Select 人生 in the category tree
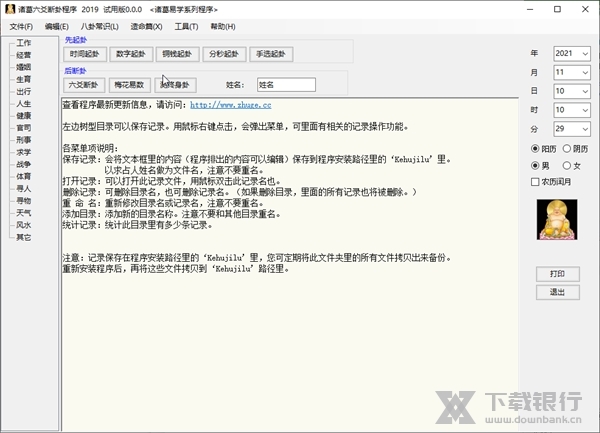This screenshot has width=600, height=433. [24, 104]
